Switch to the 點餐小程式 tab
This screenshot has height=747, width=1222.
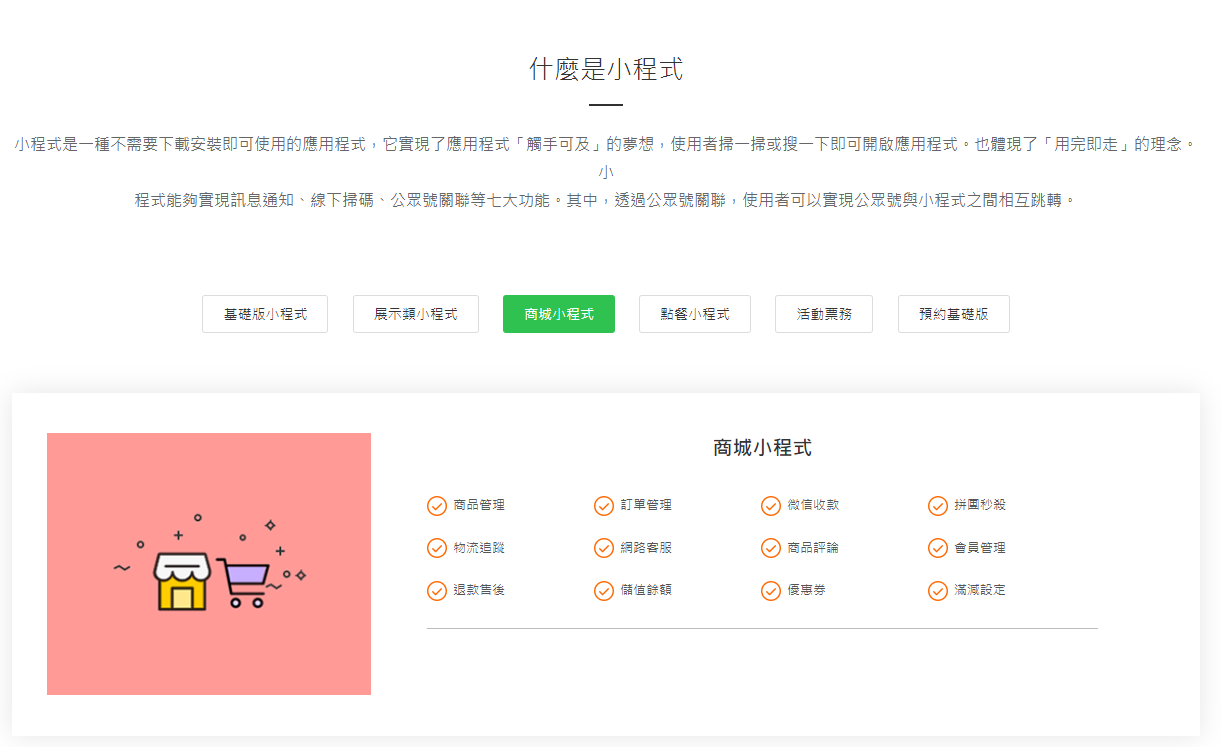coord(694,313)
